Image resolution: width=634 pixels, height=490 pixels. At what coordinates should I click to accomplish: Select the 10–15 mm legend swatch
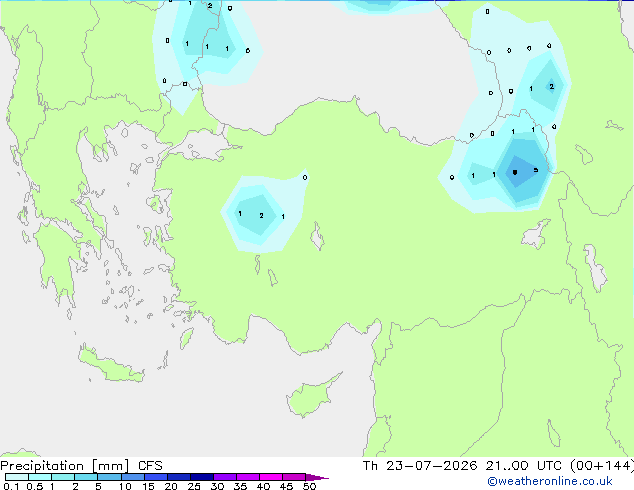tap(132, 477)
